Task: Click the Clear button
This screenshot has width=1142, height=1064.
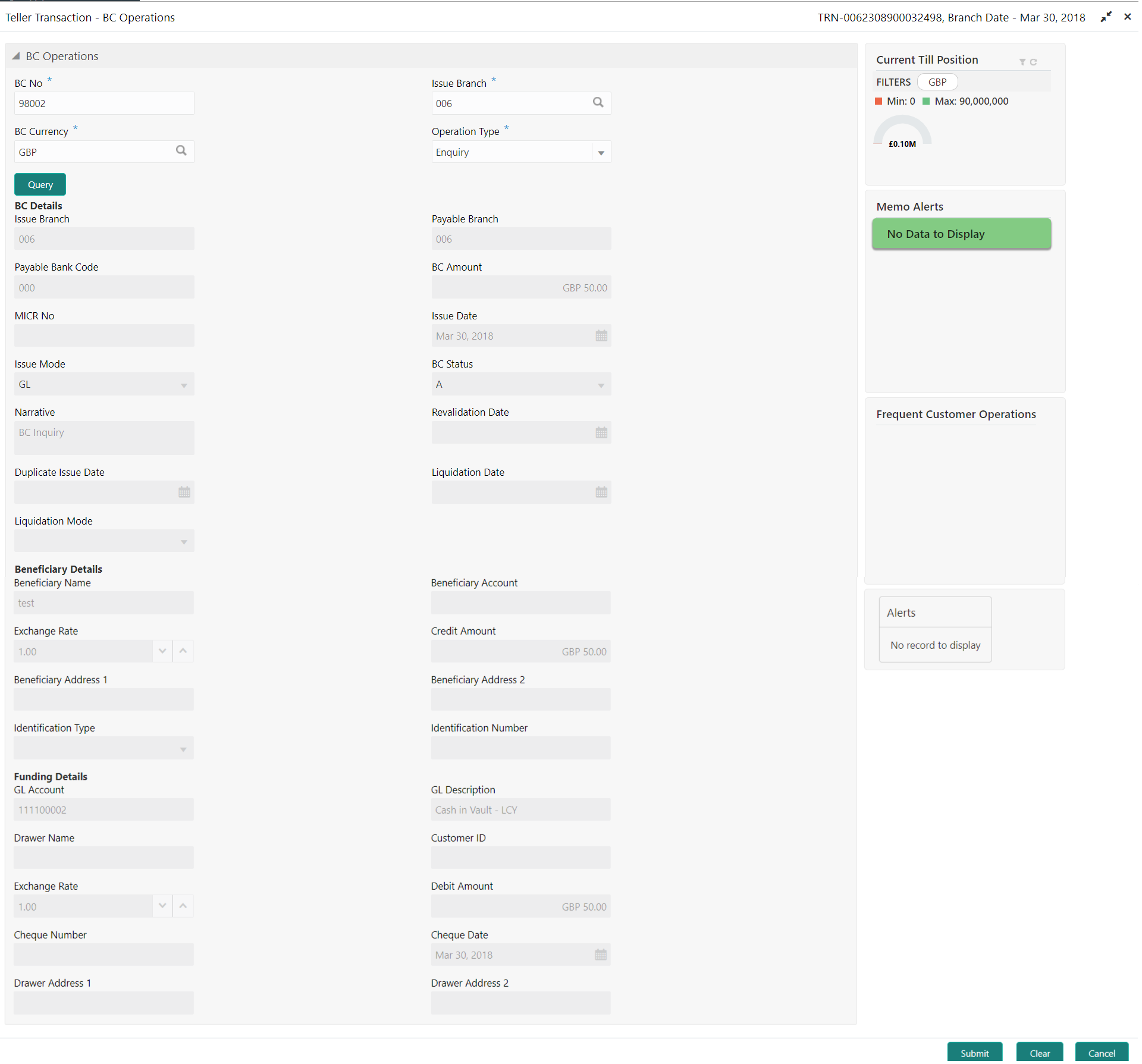Action: tap(1039, 1053)
